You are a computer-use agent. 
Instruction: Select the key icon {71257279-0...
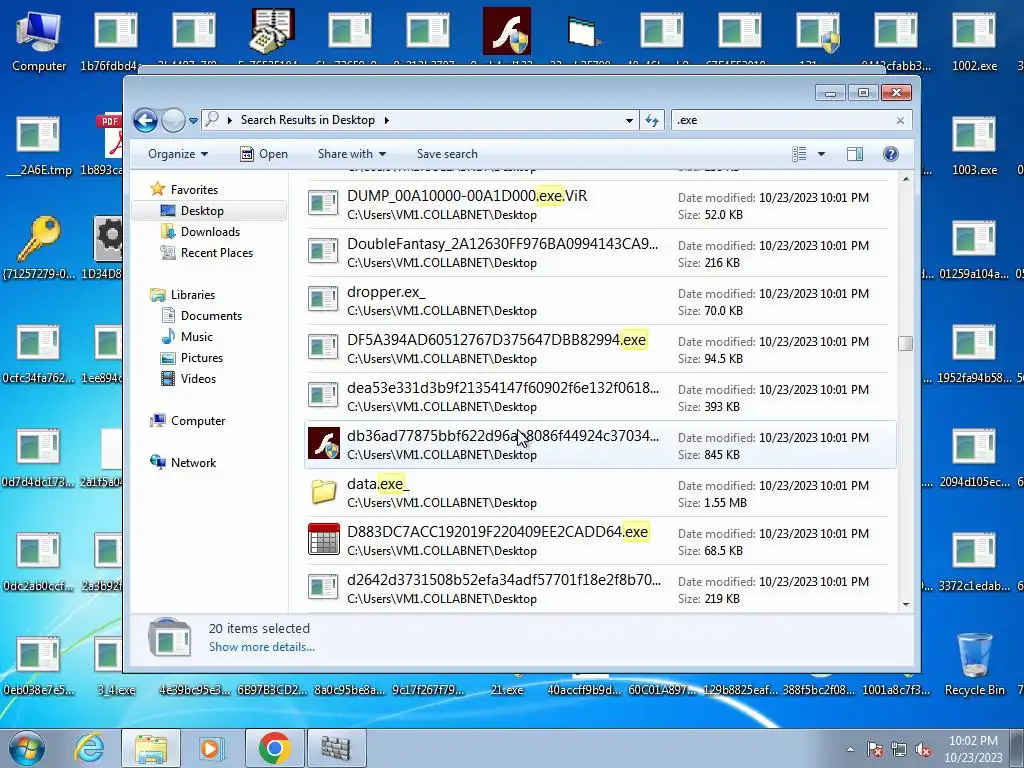pyautogui.click(x=39, y=249)
